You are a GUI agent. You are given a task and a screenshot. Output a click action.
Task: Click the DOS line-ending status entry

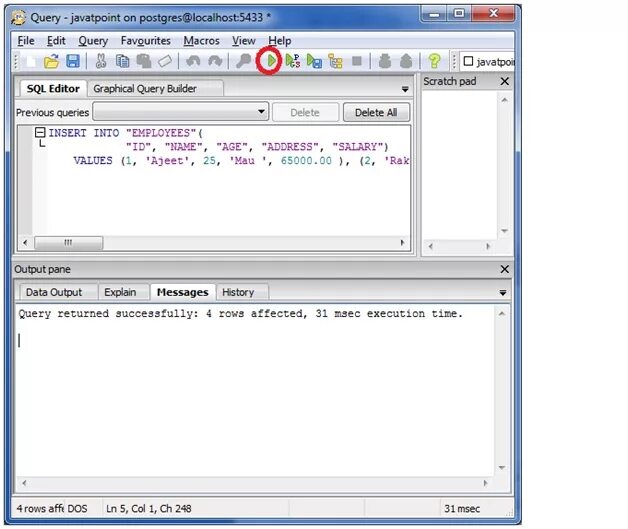pos(77,509)
